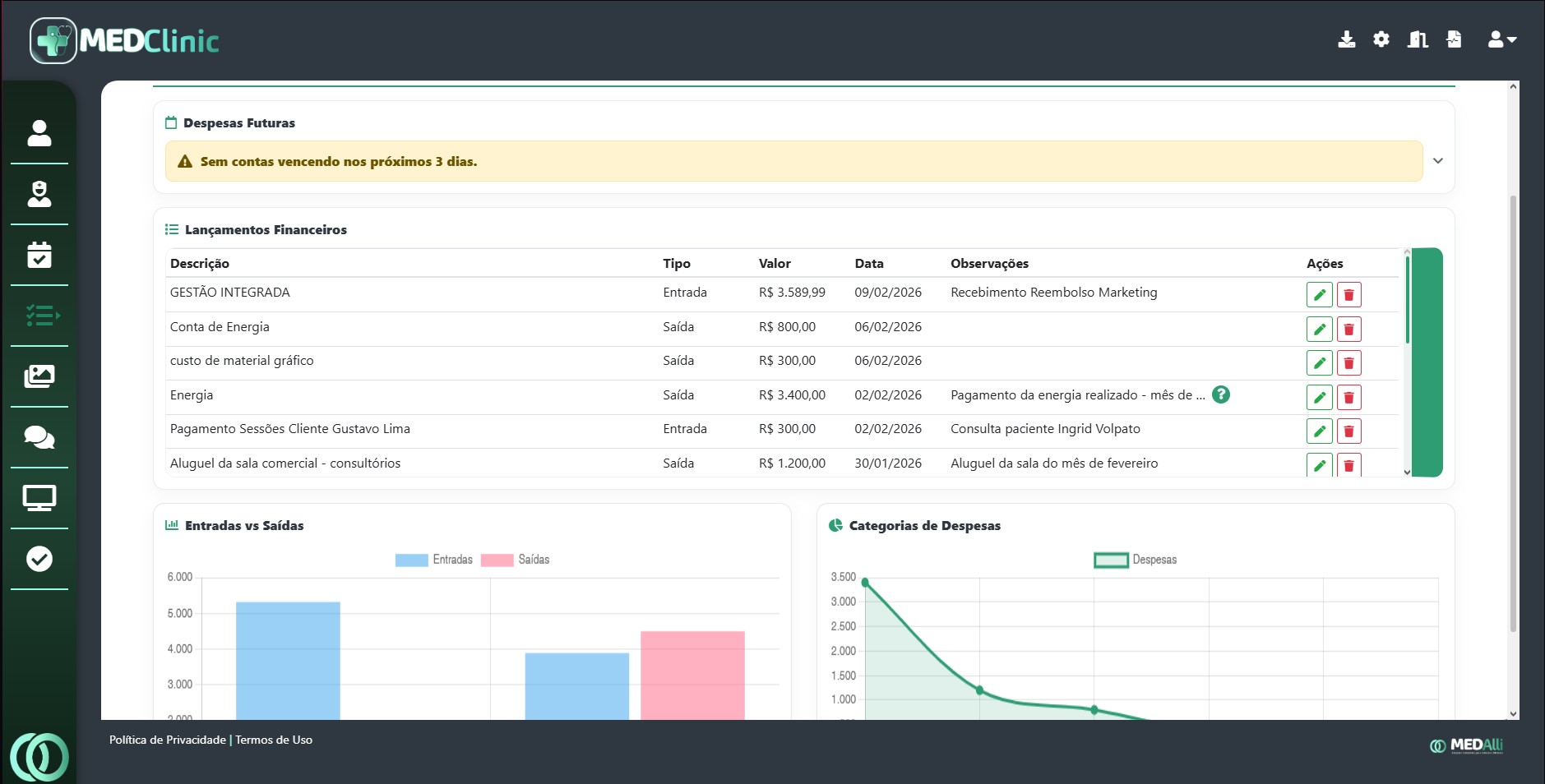The height and width of the screenshot is (784, 1545).
Task: Click the transactions table scroll down arrow
Action: tap(1407, 472)
